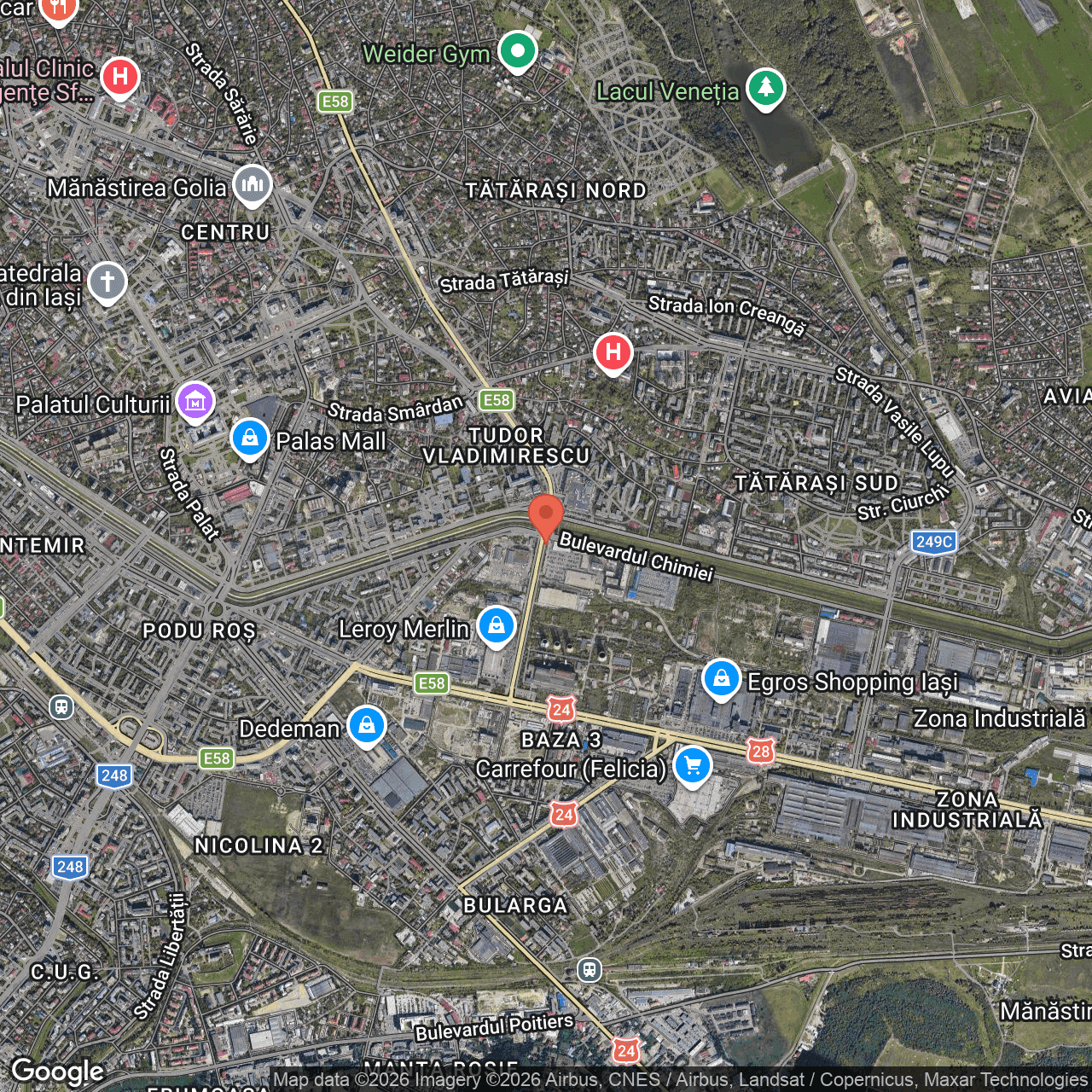This screenshot has width=1092, height=1092.
Task: Click the Bulevardul Poitiers street label
Action: coord(494,1027)
